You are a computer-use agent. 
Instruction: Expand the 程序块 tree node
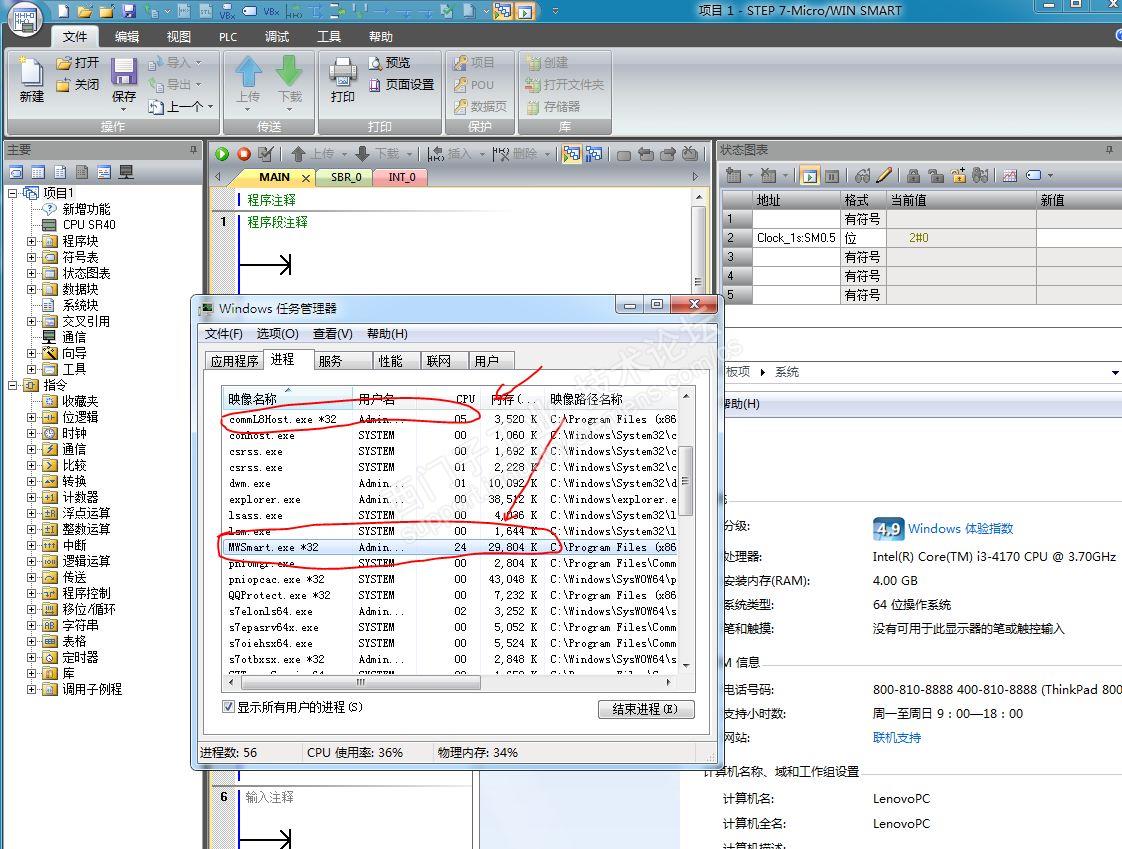[x=31, y=241]
